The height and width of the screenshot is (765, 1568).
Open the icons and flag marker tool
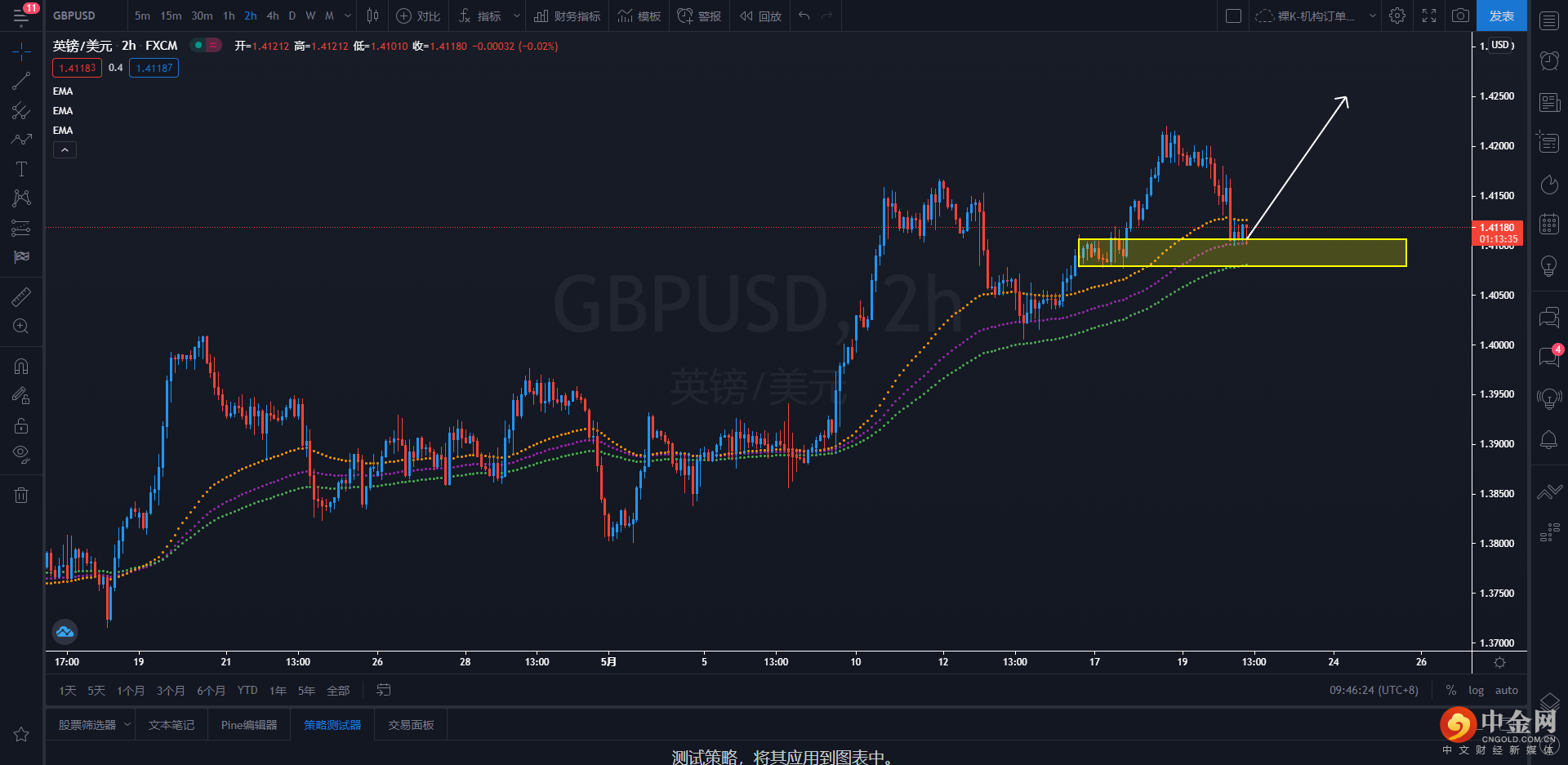(21, 257)
